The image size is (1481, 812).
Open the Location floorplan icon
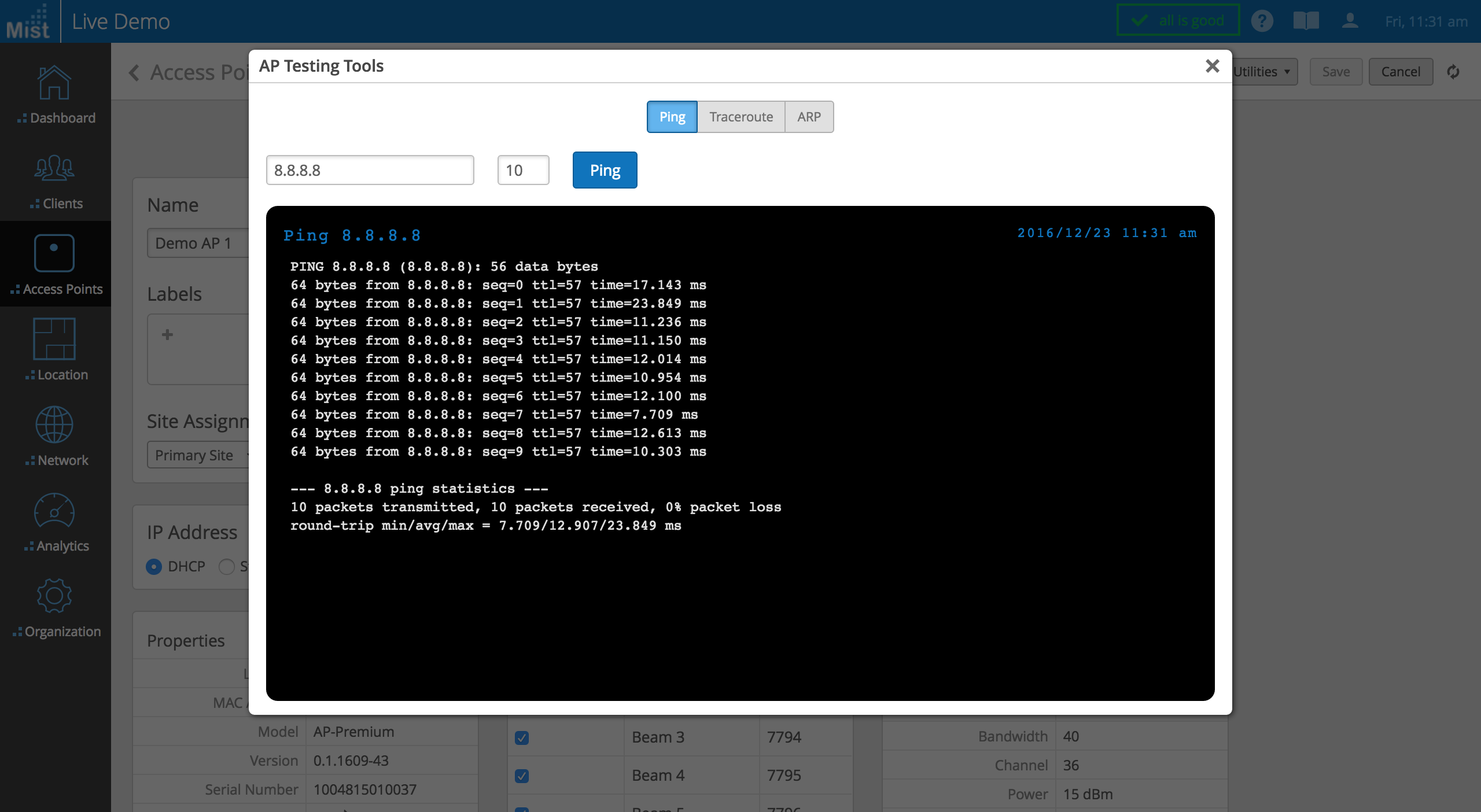pyautogui.click(x=54, y=339)
